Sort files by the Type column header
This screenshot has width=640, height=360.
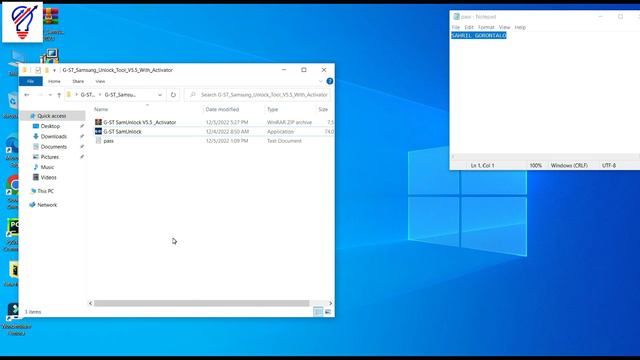[x=272, y=109]
